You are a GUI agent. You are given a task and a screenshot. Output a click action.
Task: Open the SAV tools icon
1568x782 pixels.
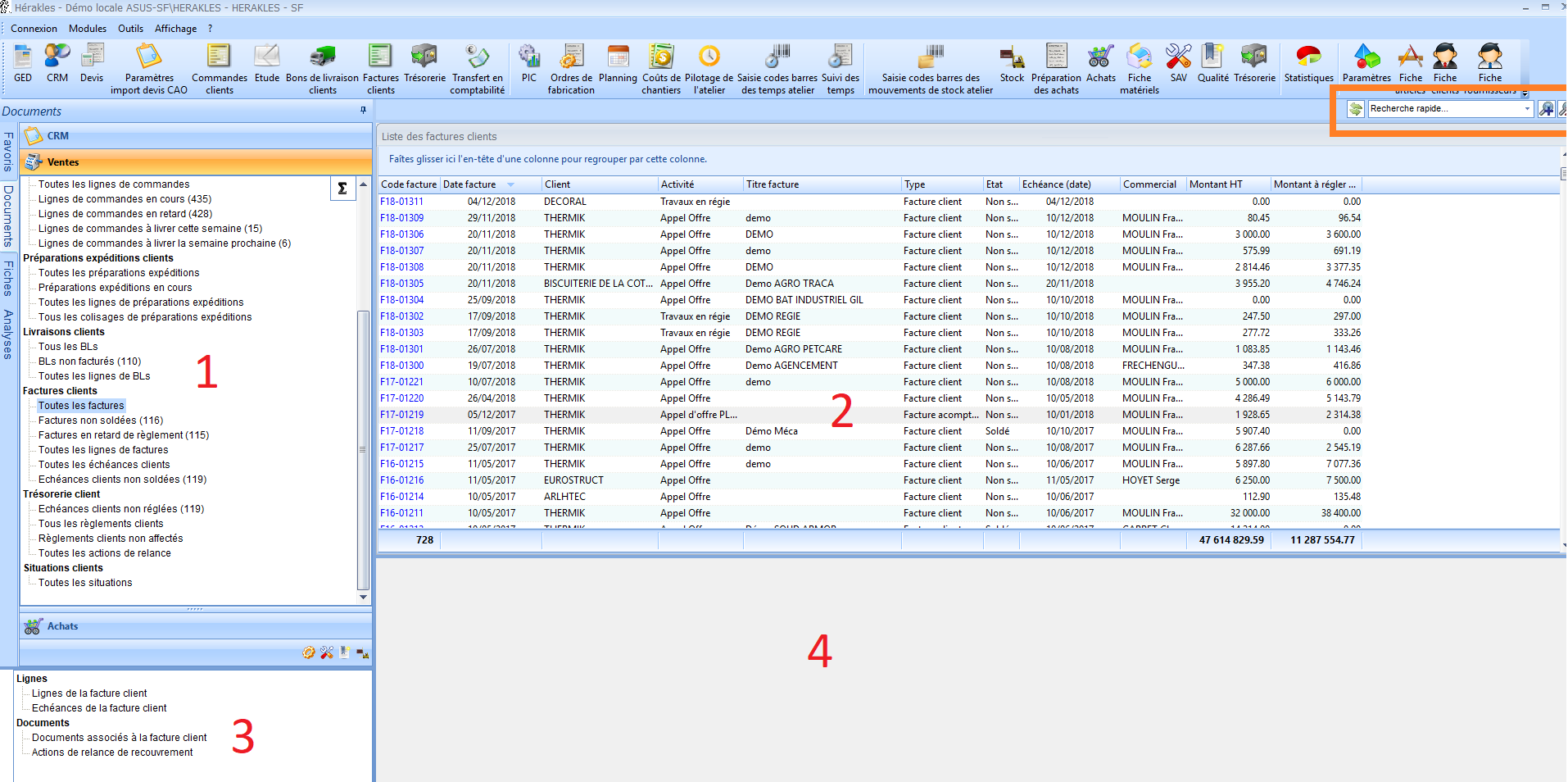pyautogui.click(x=1178, y=57)
